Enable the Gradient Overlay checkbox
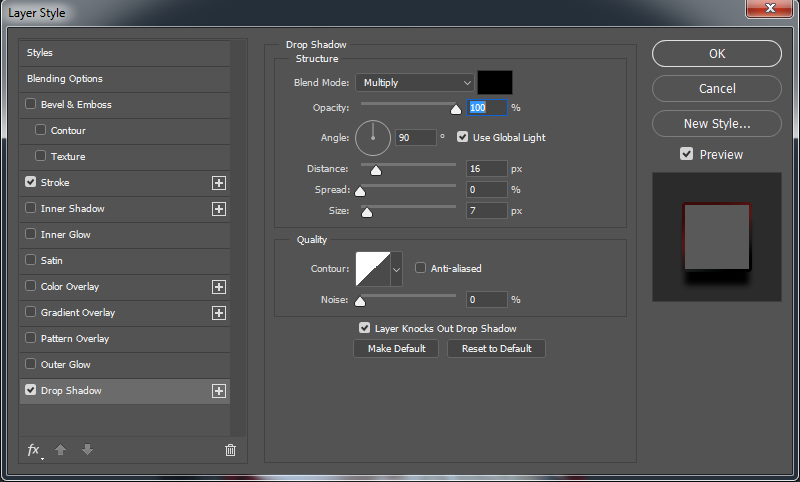Viewport: 800px width, 482px height. (x=31, y=312)
